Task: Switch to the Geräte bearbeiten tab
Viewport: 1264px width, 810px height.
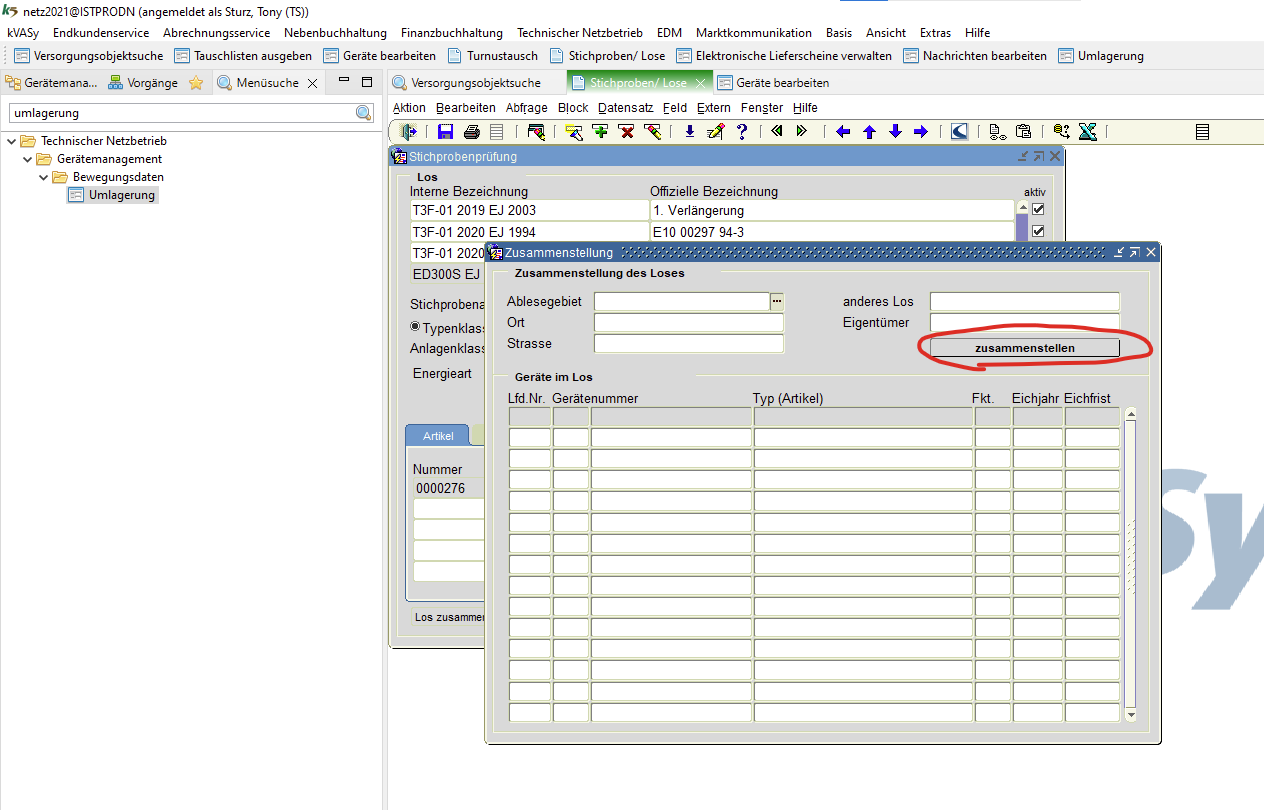Action: [782, 83]
